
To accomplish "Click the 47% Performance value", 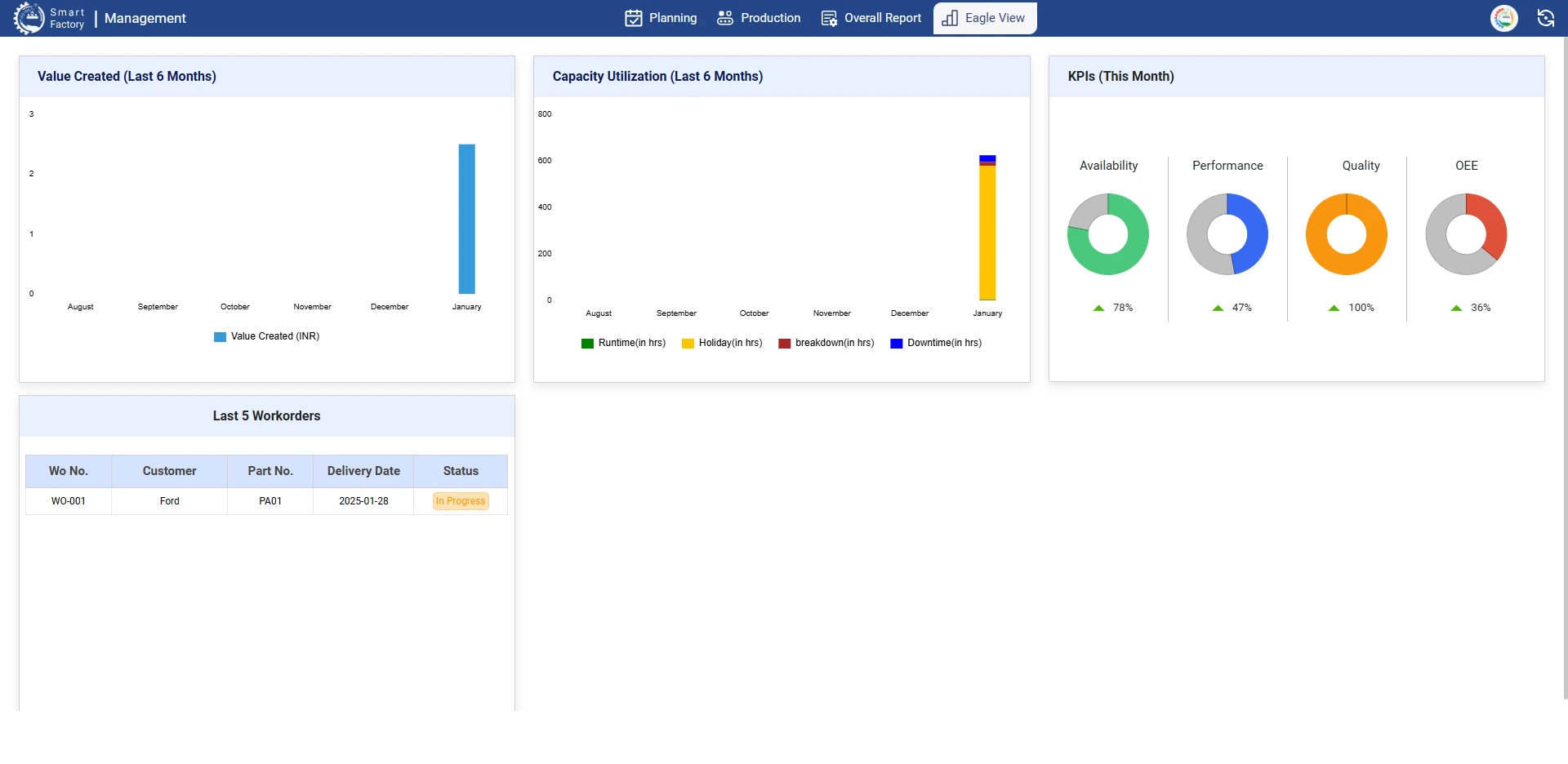I will click(1242, 308).
